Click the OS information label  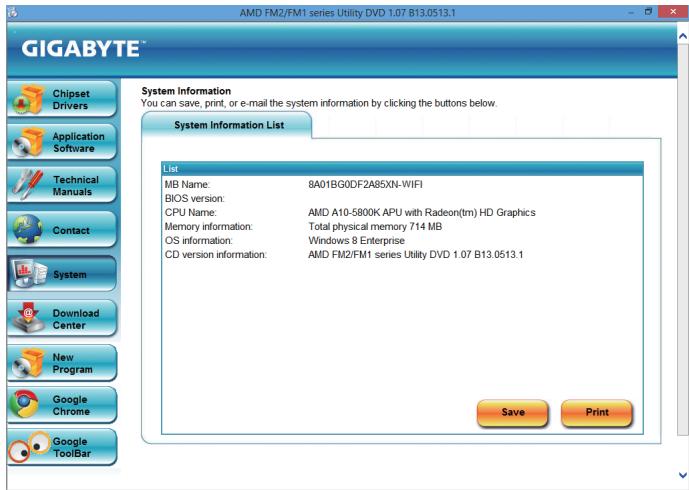click(198, 241)
